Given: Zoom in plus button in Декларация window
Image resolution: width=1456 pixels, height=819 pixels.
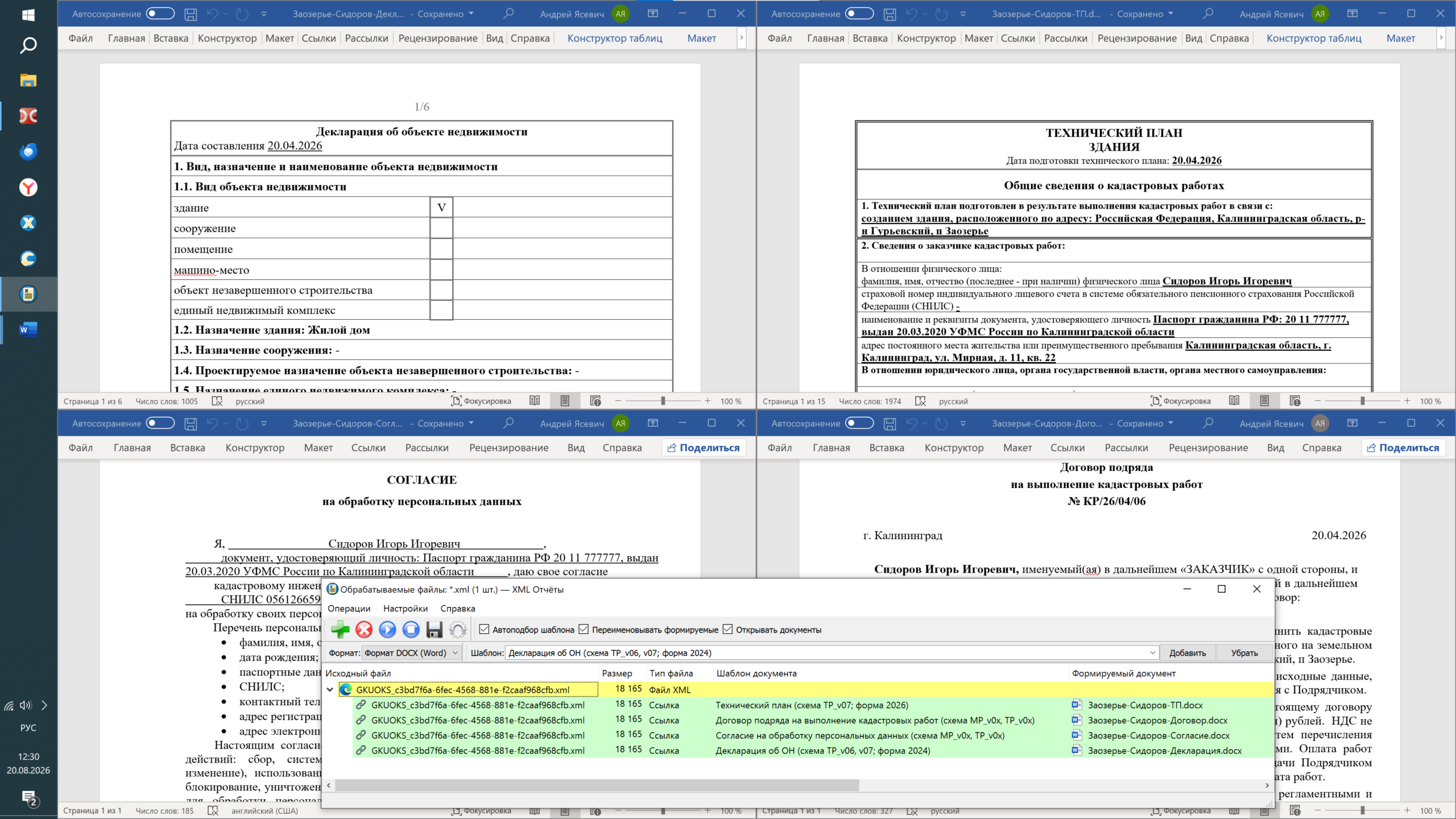Looking at the screenshot, I should pos(708,401).
